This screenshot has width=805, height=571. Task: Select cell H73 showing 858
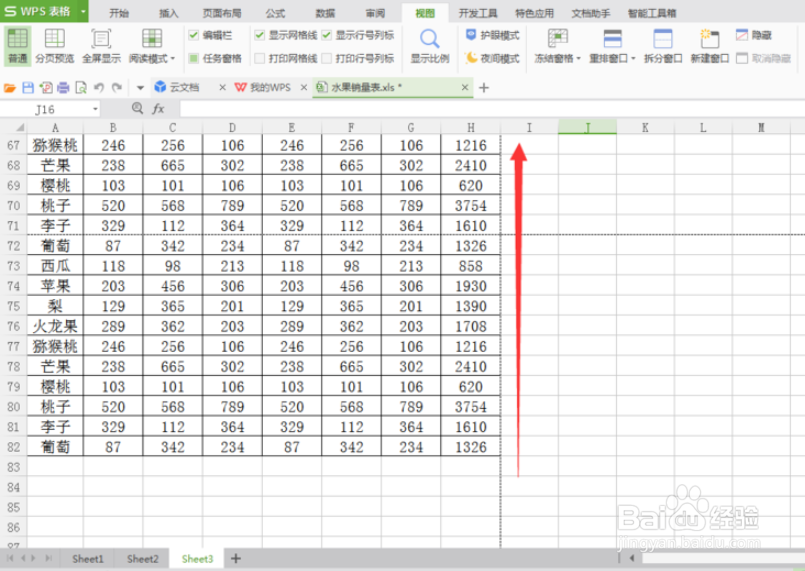[470, 266]
